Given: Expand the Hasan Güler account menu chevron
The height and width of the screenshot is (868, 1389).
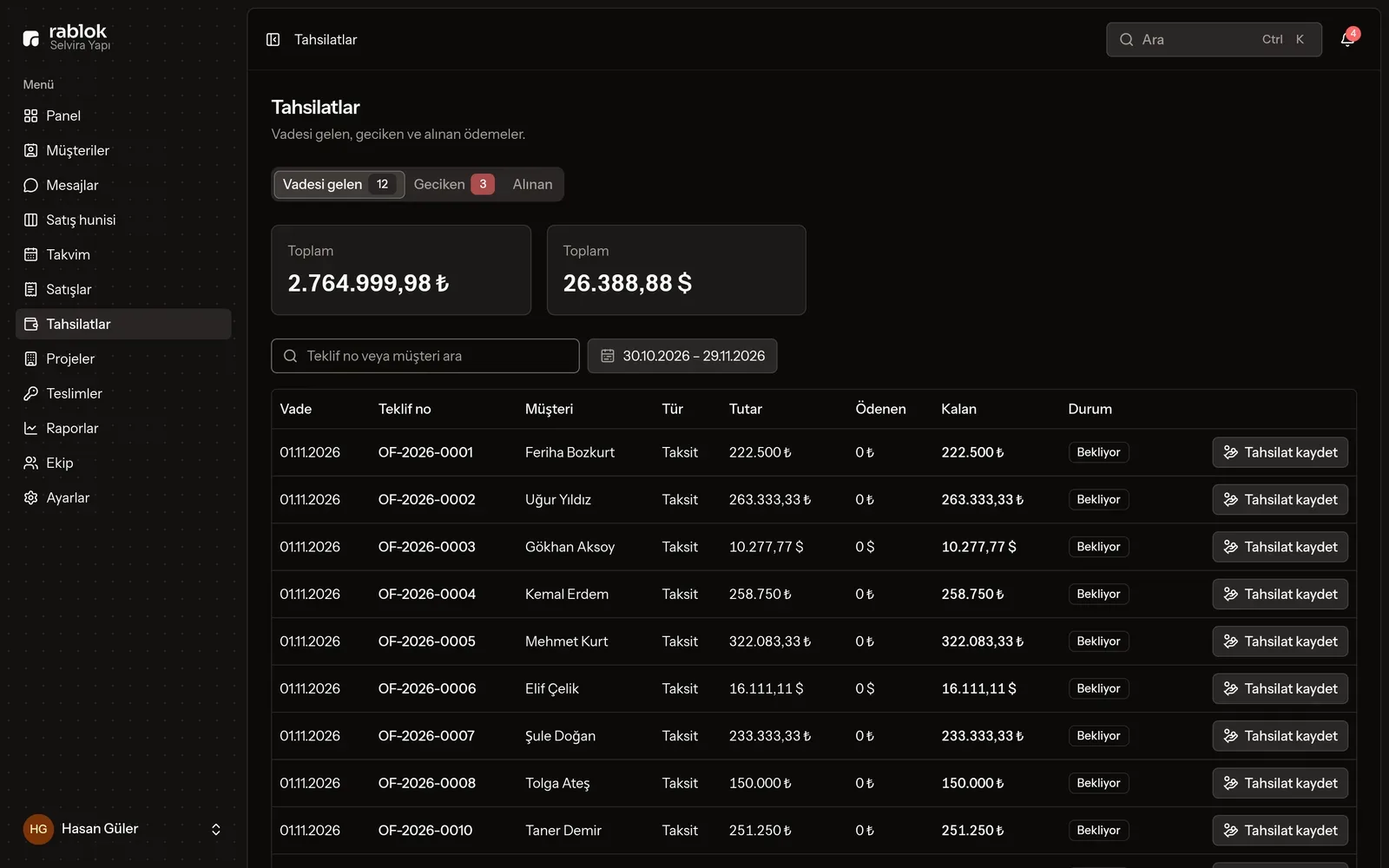Looking at the screenshot, I should (216, 829).
